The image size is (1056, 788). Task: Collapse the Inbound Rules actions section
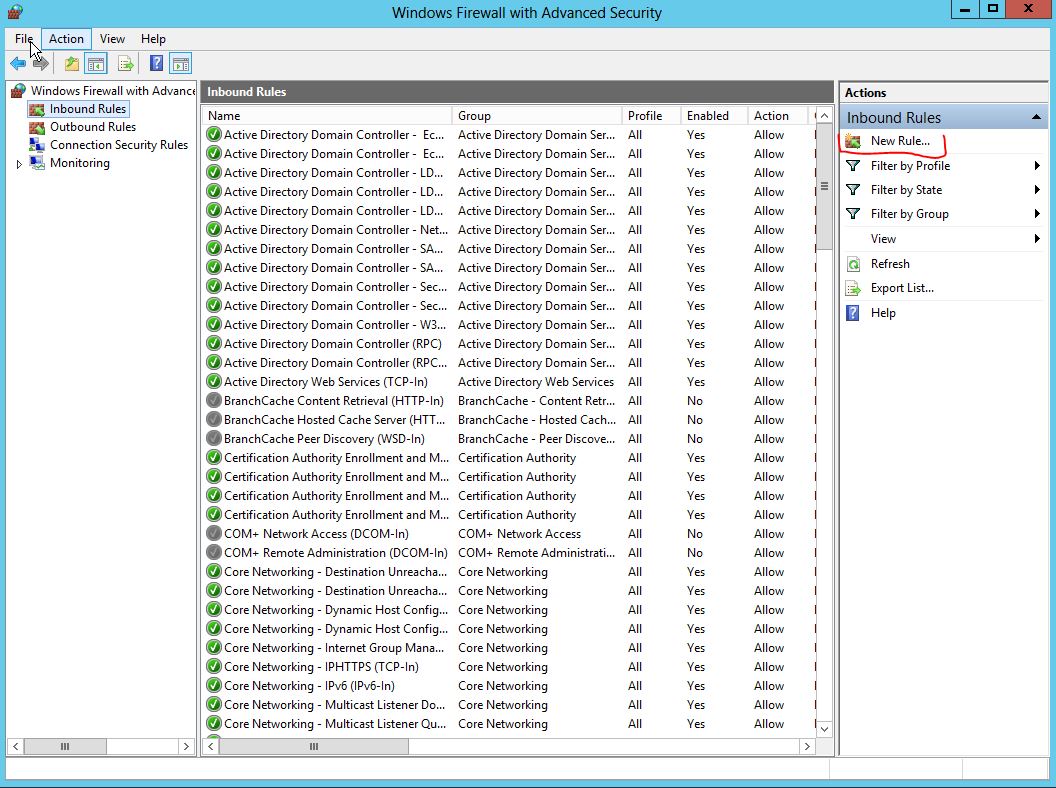point(1036,117)
